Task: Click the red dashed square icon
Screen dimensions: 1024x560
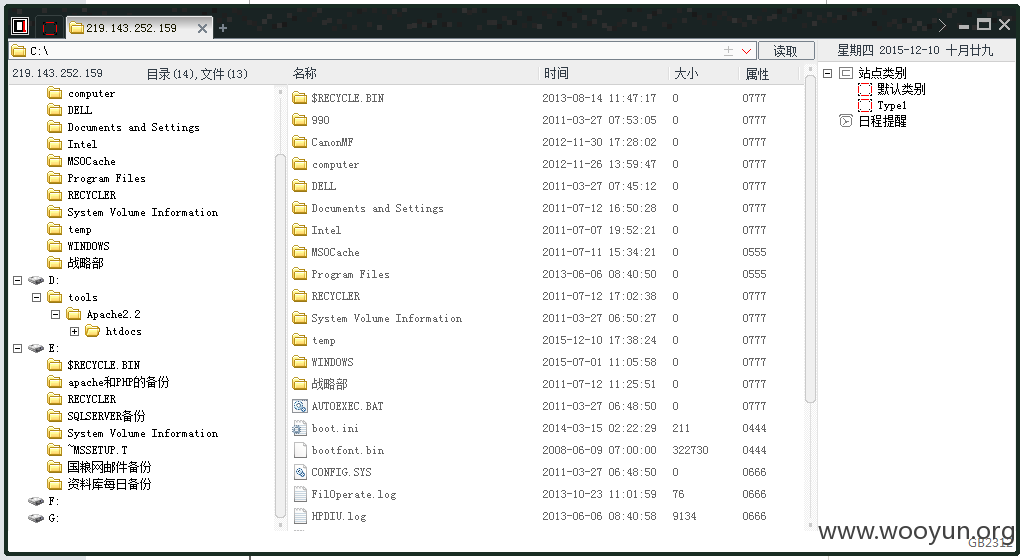Action: 50,27
